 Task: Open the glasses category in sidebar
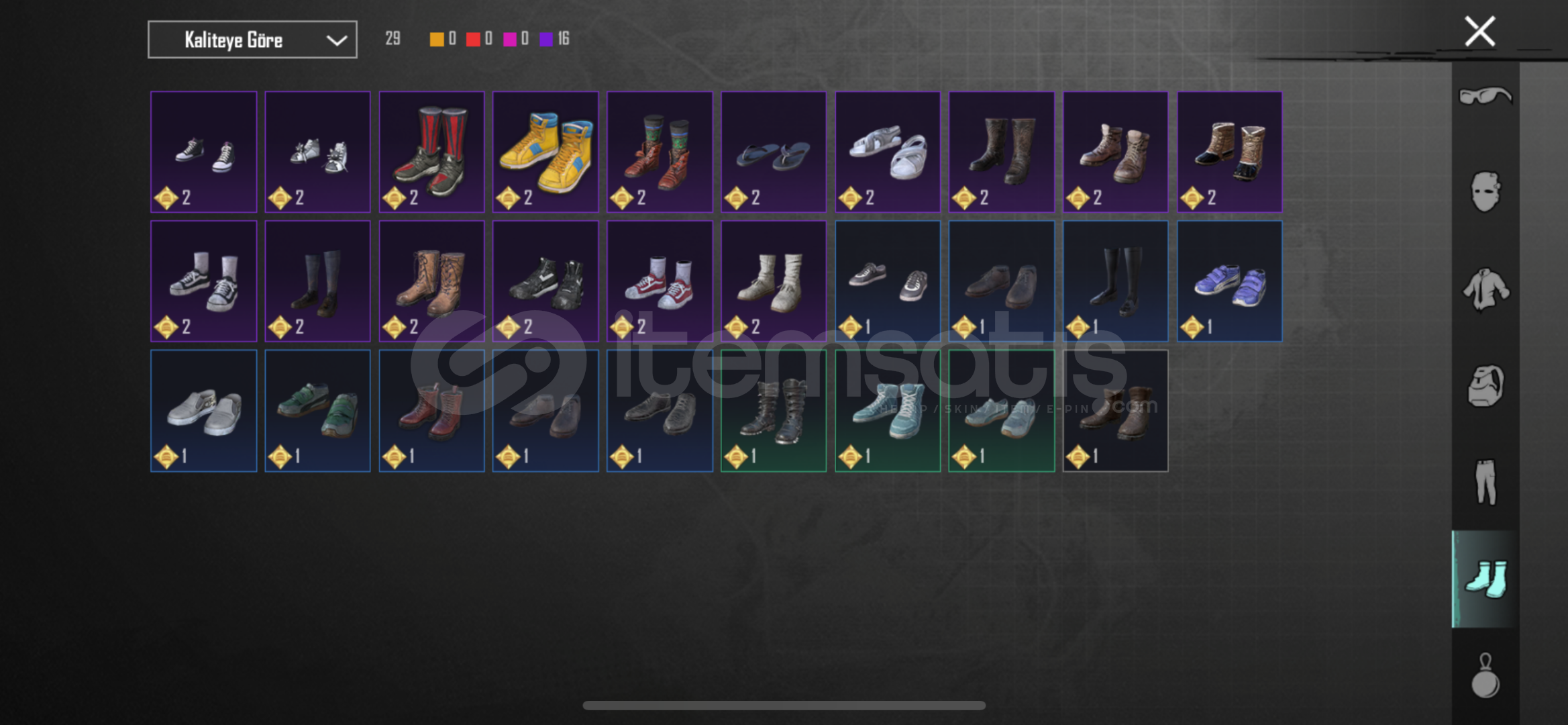click(1485, 96)
